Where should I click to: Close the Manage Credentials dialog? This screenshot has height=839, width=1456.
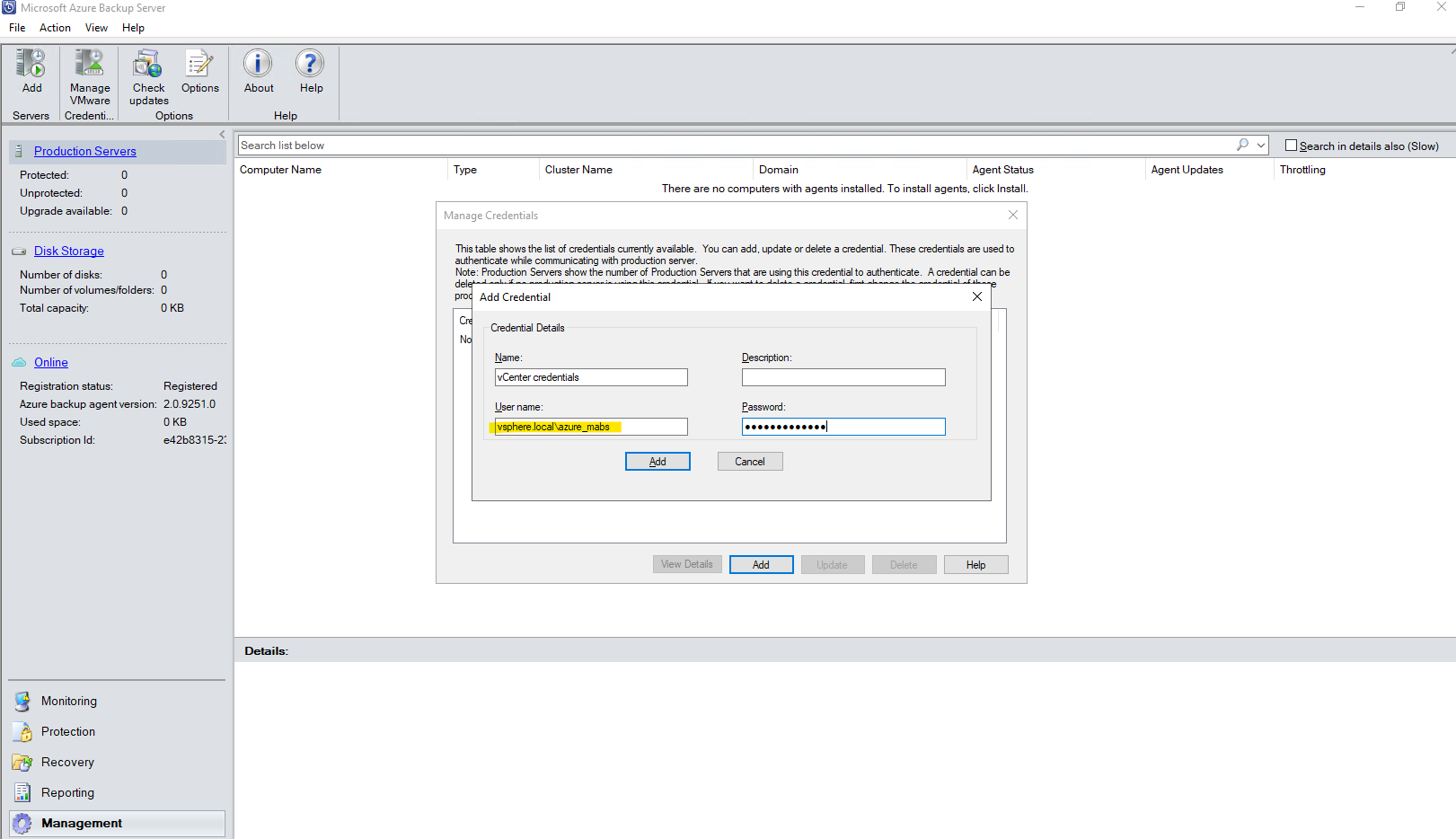pyautogui.click(x=1013, y=215)
